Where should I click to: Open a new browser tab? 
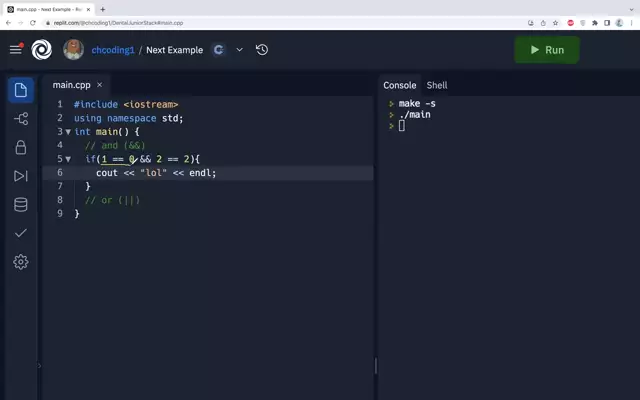pyautogui.click(x=103, y=9)
